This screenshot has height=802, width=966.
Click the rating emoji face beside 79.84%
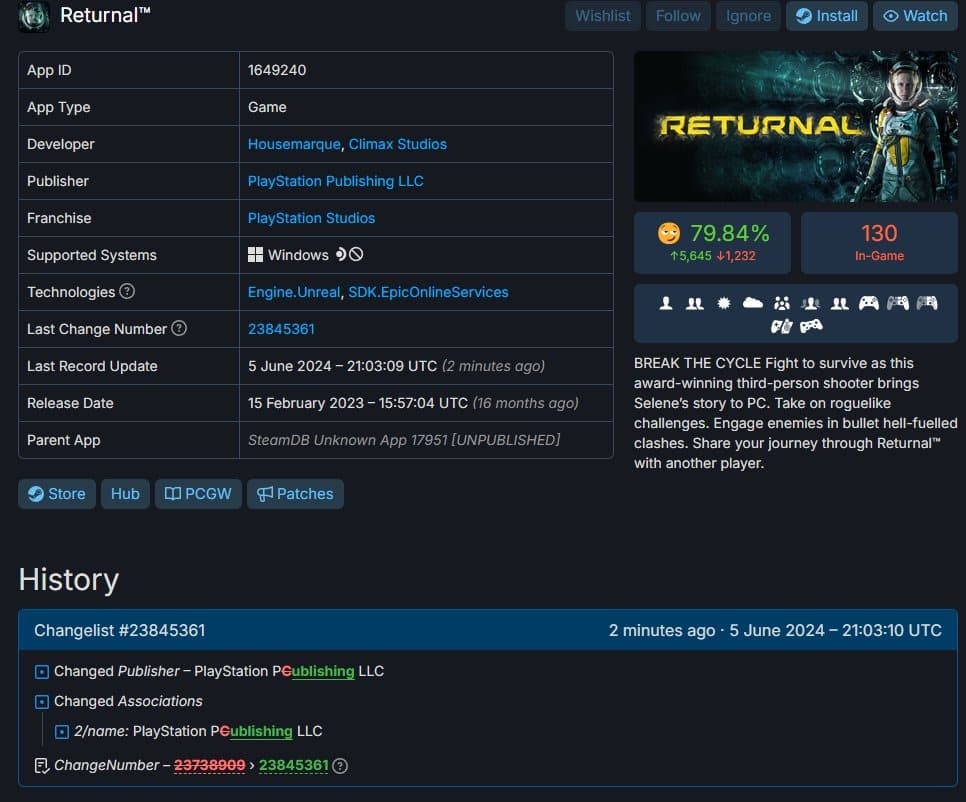669,233
